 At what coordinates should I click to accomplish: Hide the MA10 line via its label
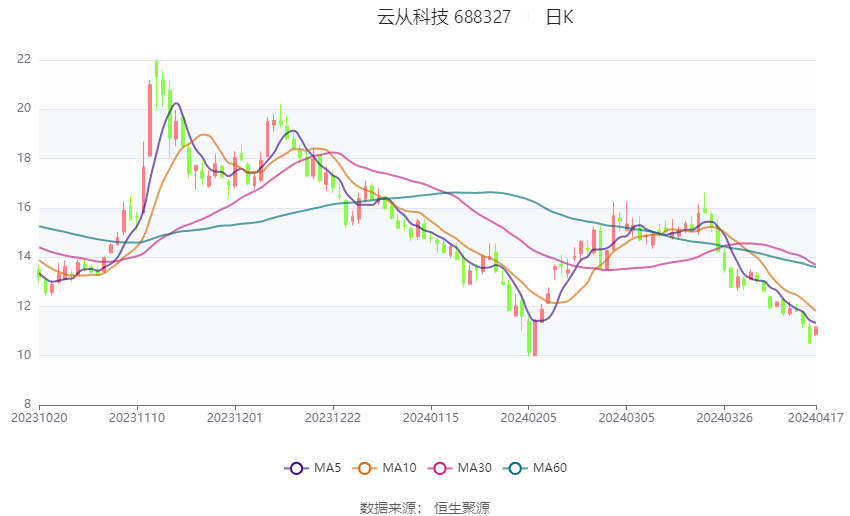point(399,468)
